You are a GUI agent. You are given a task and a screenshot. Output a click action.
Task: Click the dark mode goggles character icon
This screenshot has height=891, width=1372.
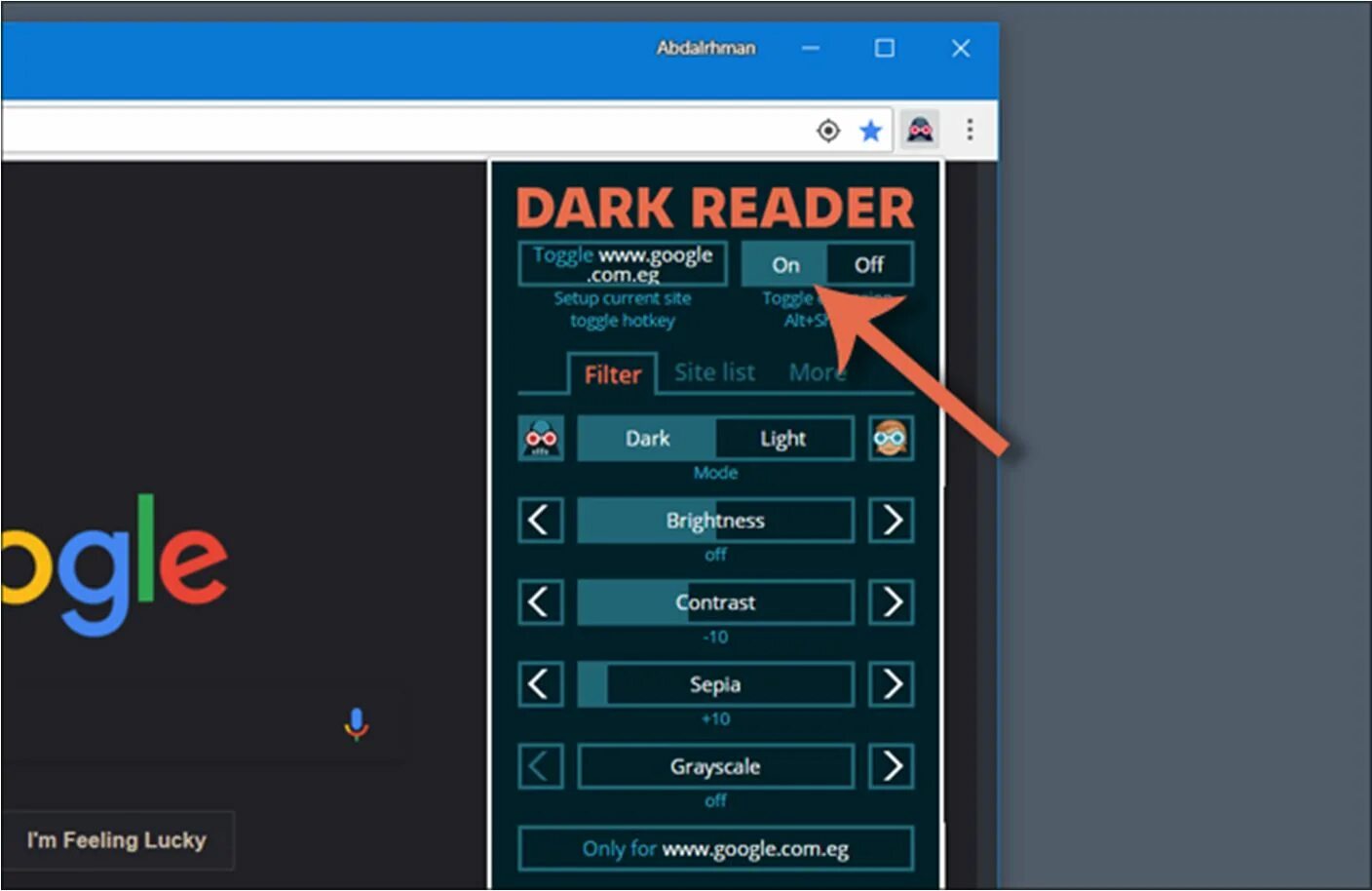coord(541,439)
